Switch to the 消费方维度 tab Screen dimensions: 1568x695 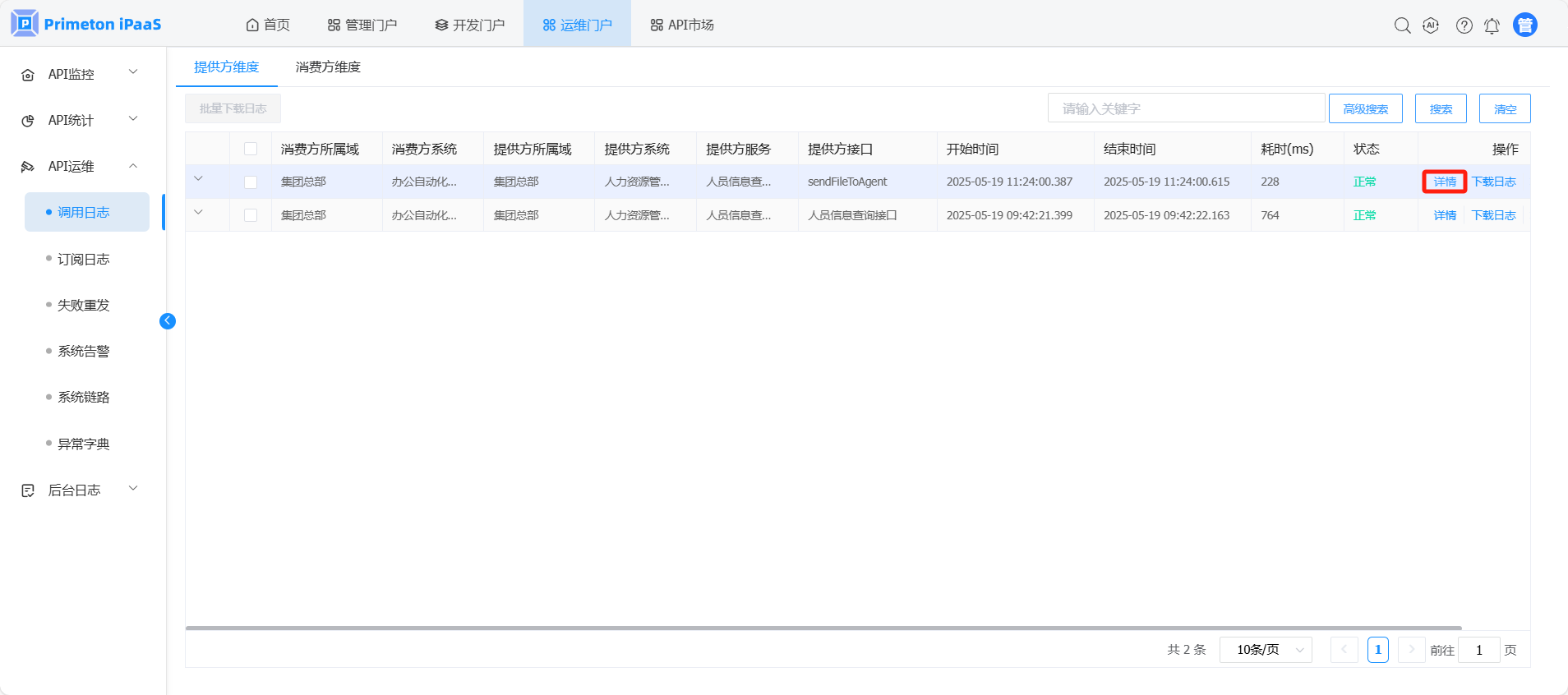[x=328, y=67]
